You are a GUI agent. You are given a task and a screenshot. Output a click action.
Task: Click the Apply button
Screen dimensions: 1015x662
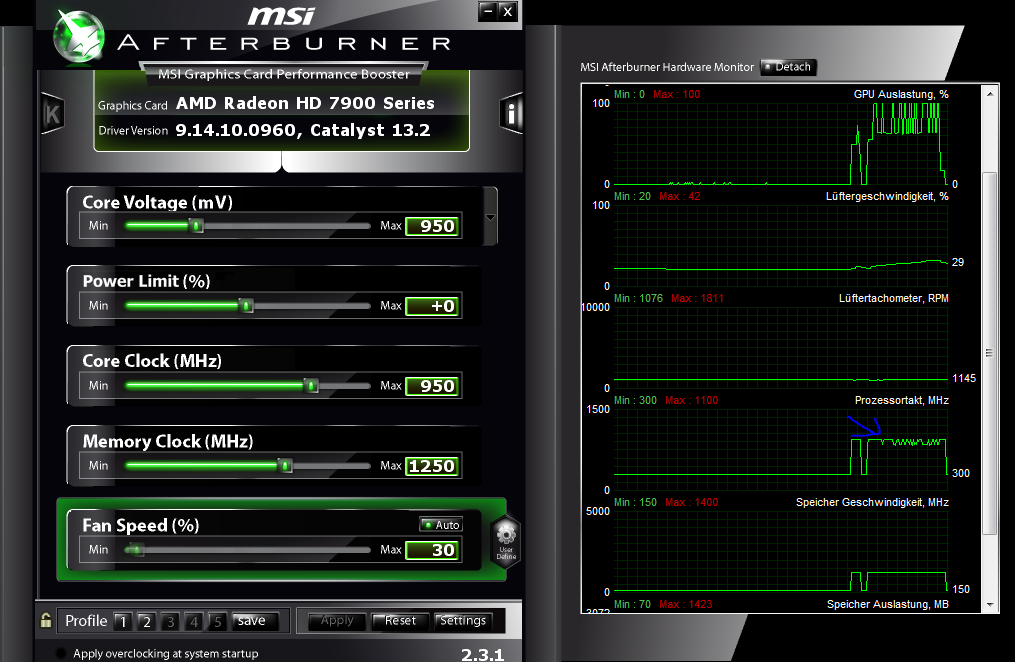337,621
